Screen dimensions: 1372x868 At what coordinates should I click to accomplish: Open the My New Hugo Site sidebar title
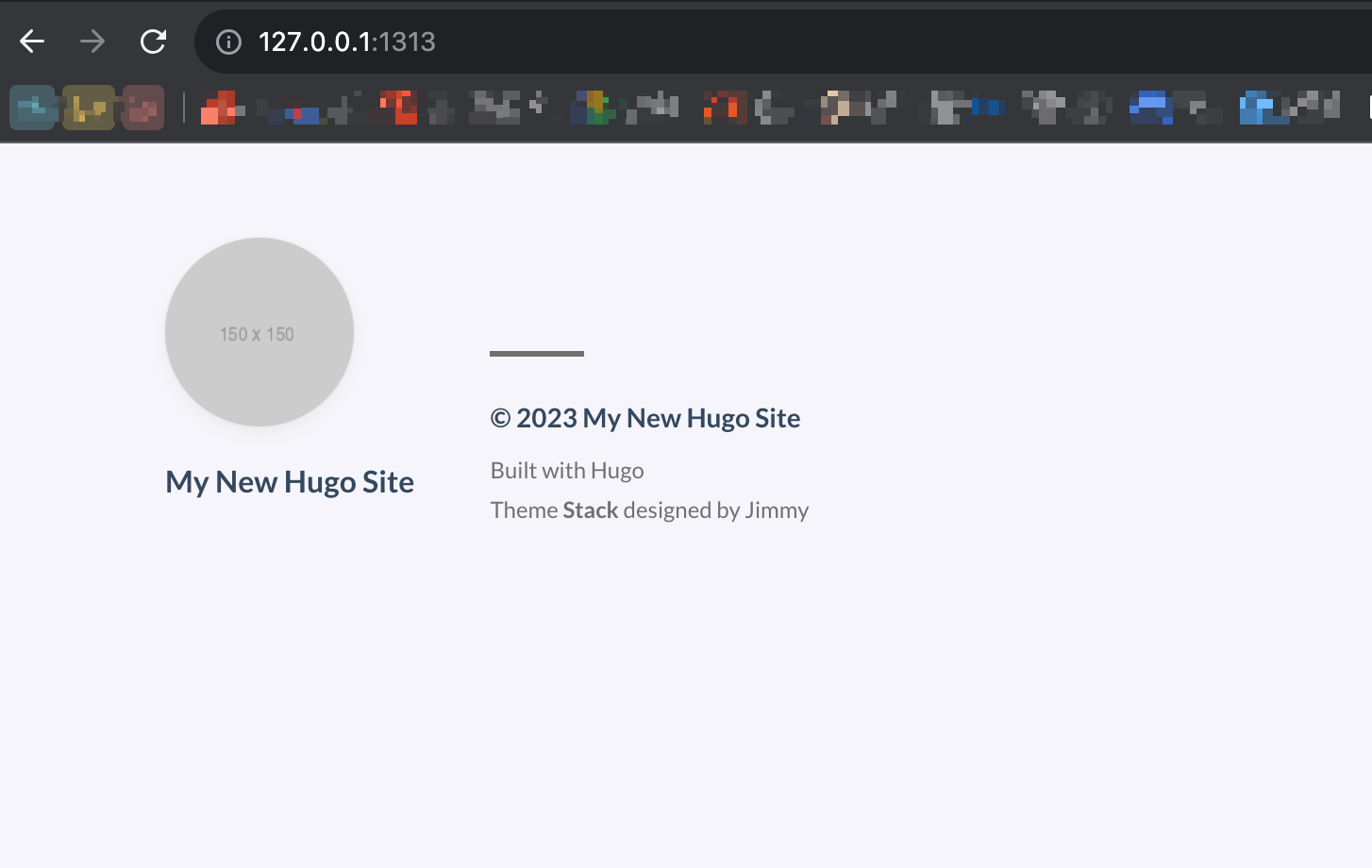click(x=290, y=482)
